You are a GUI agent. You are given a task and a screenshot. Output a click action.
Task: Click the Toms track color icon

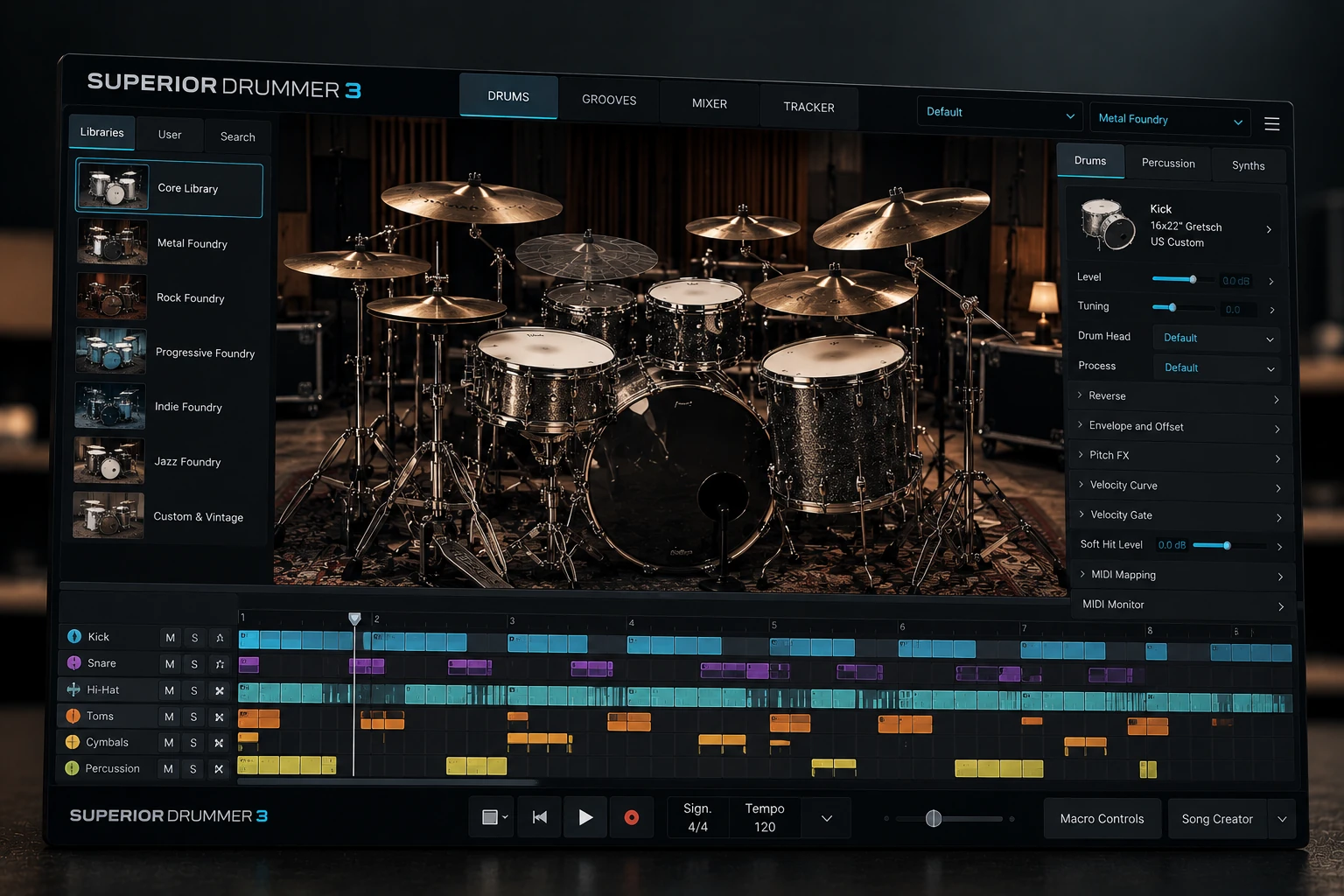(73, 716)
